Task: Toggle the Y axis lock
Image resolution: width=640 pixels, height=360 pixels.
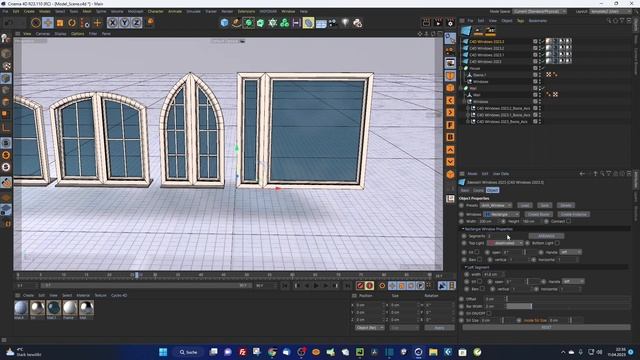Action: click(124, 23)
